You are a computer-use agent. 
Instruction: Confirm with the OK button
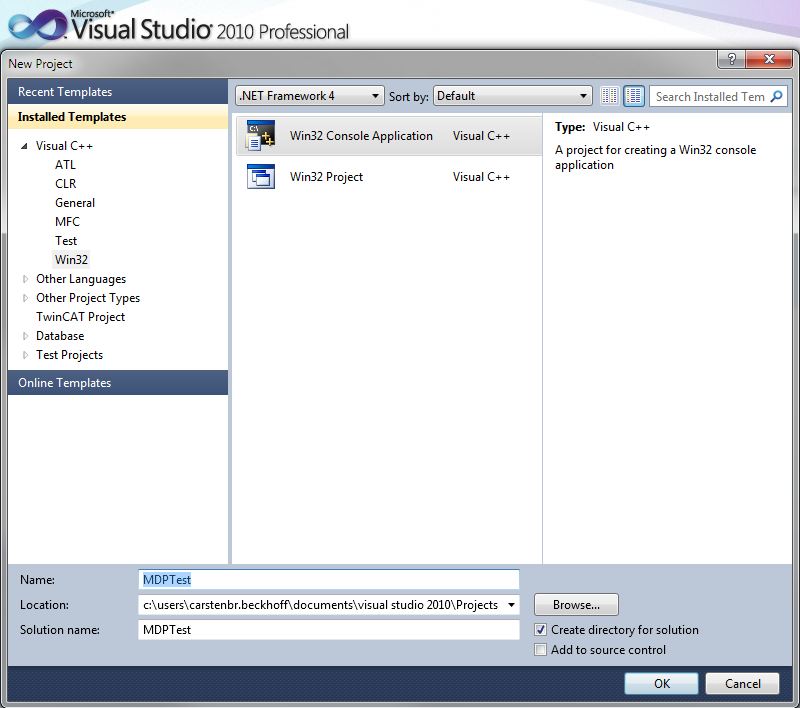pos(661,684)
